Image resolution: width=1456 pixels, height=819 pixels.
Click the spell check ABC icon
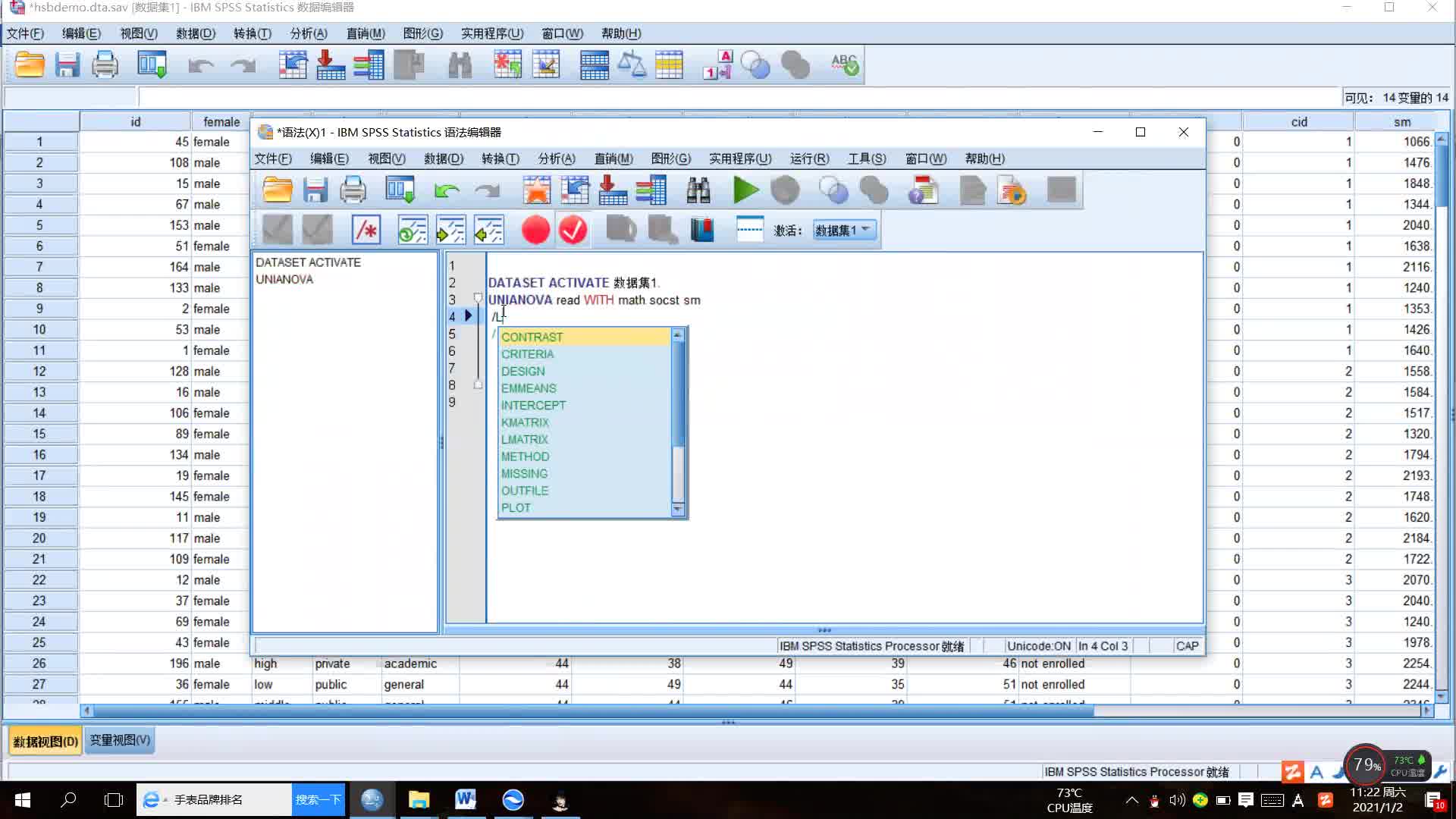(844, 65)
